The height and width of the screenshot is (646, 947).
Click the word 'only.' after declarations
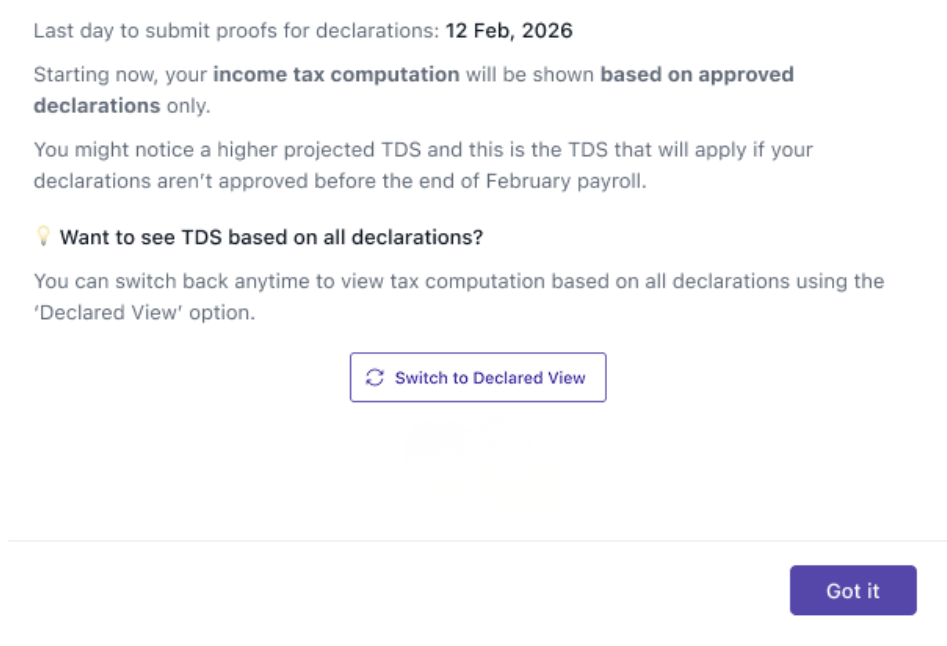point(188,105)
